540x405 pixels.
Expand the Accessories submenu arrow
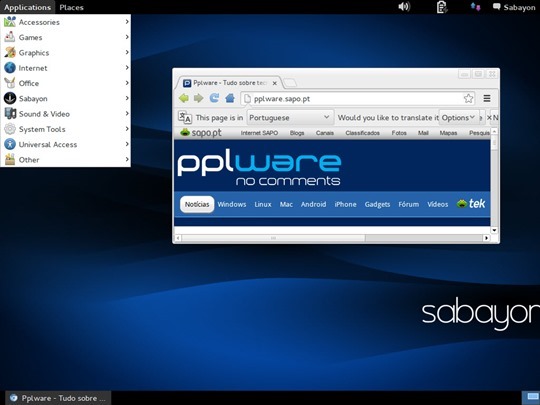pyautogui.click(x=127, y=22)
